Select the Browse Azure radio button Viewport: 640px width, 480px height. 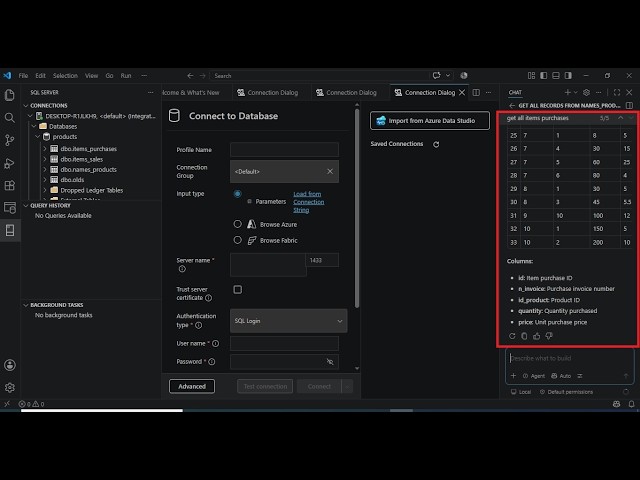(237, 224)
